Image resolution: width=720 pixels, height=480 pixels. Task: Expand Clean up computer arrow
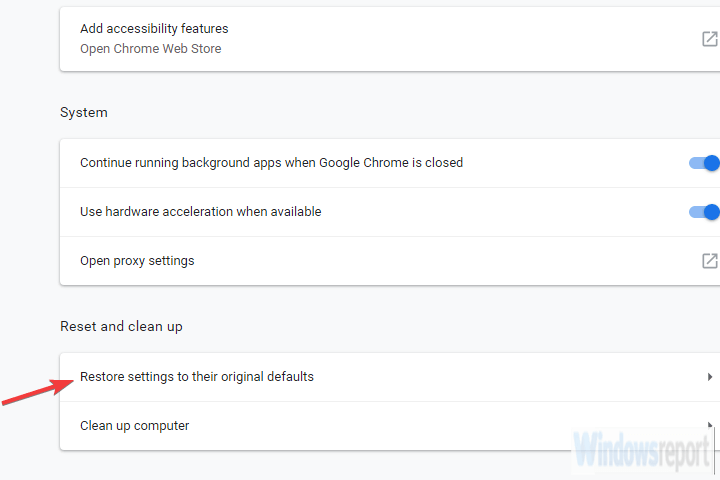710,426
